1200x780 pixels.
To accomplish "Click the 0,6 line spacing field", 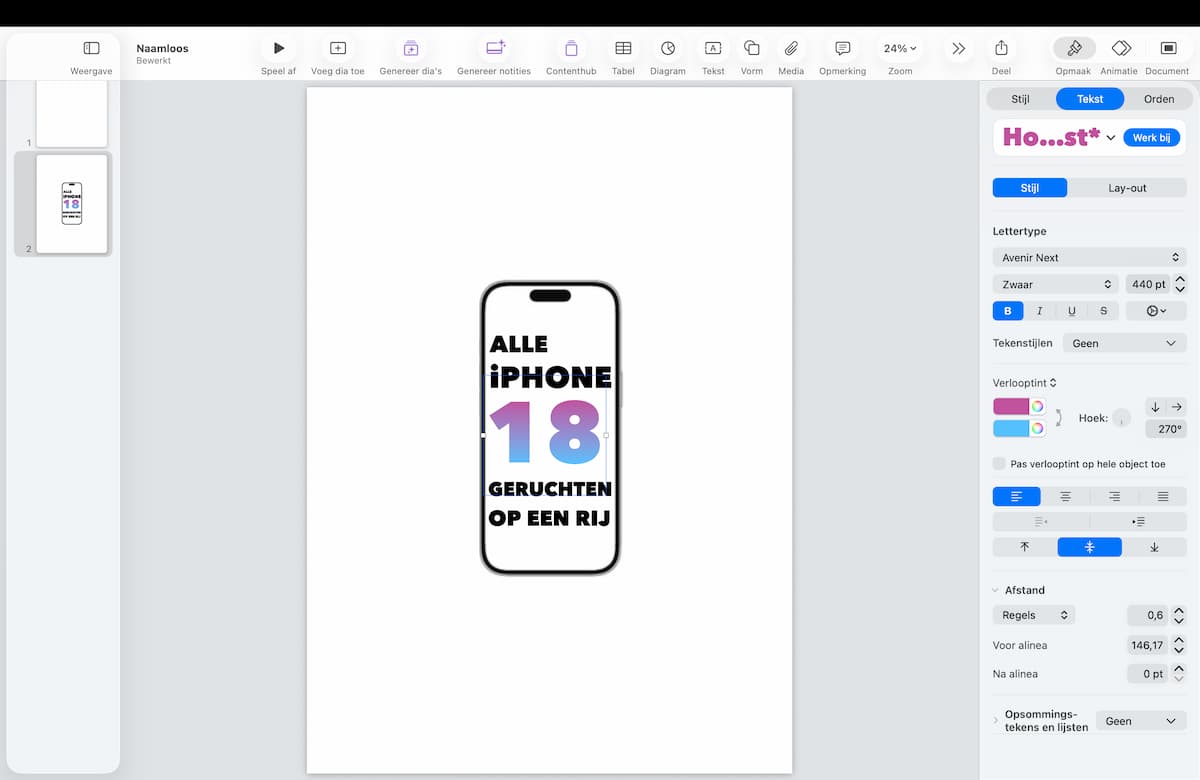I will [x=1148, y=615].
